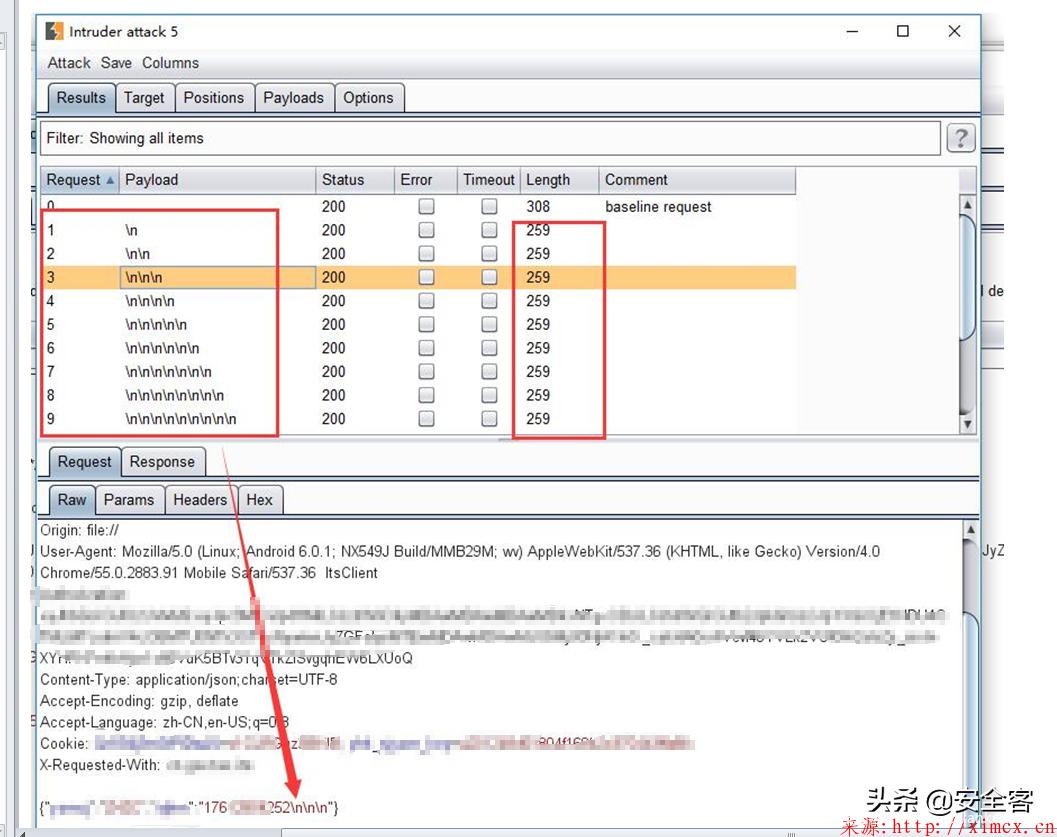
Task: Maximize the Intruder attack 5 window
Action: [x=903, y=31]
